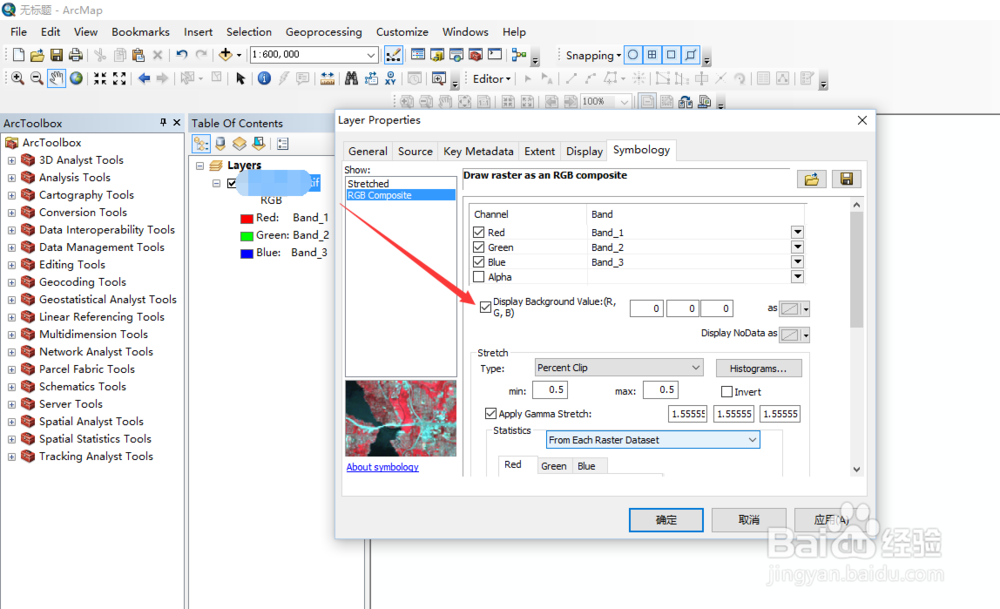This screenshot has height=609, width=1000.
Task: Click the Go To XY icon
Action: [390, 78]
